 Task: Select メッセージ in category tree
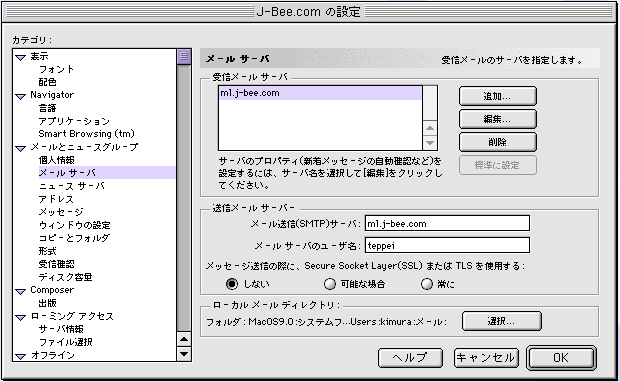tap(61, 212)
